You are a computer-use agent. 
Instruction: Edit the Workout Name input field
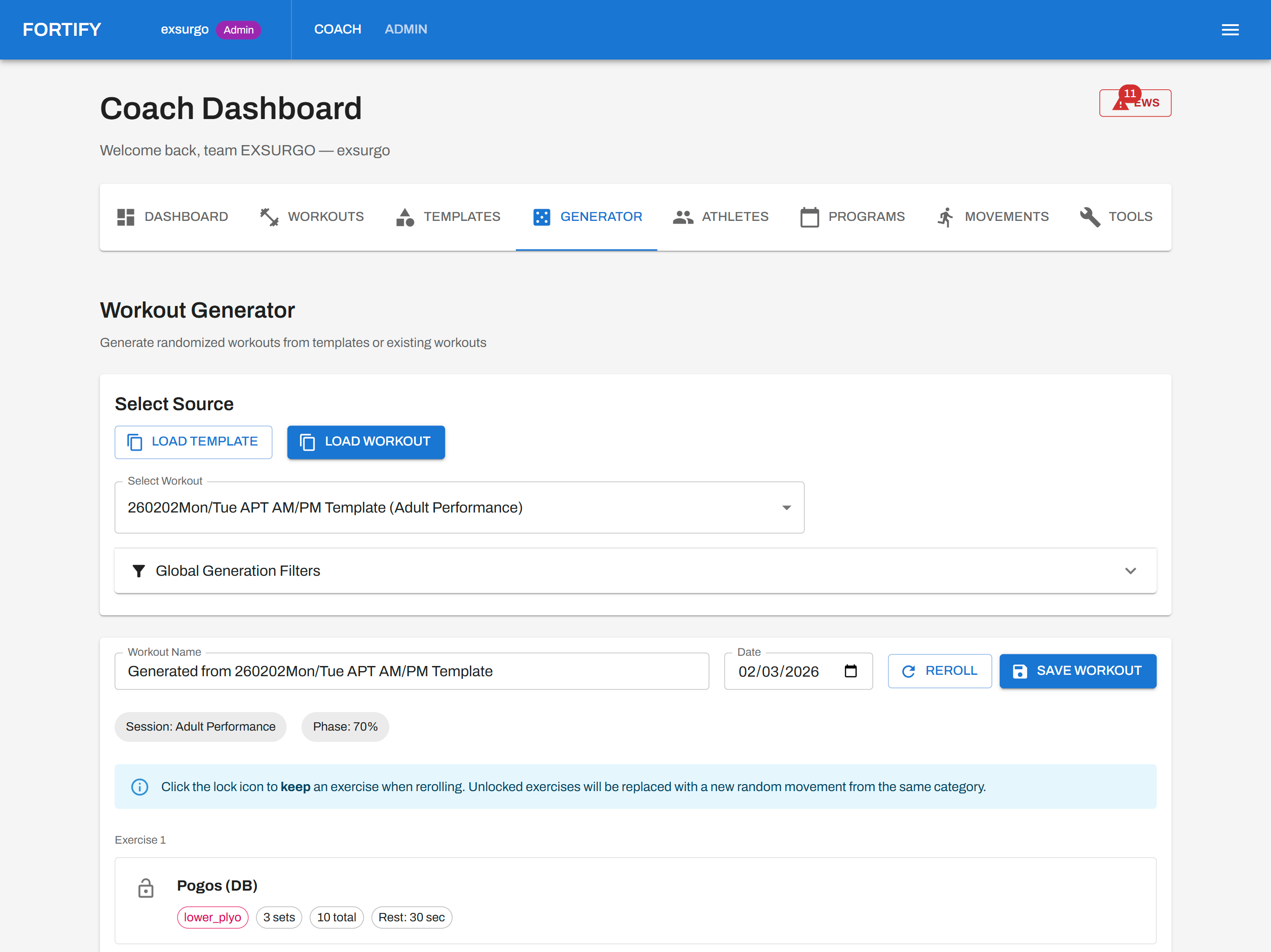click(x=411, y=671)
